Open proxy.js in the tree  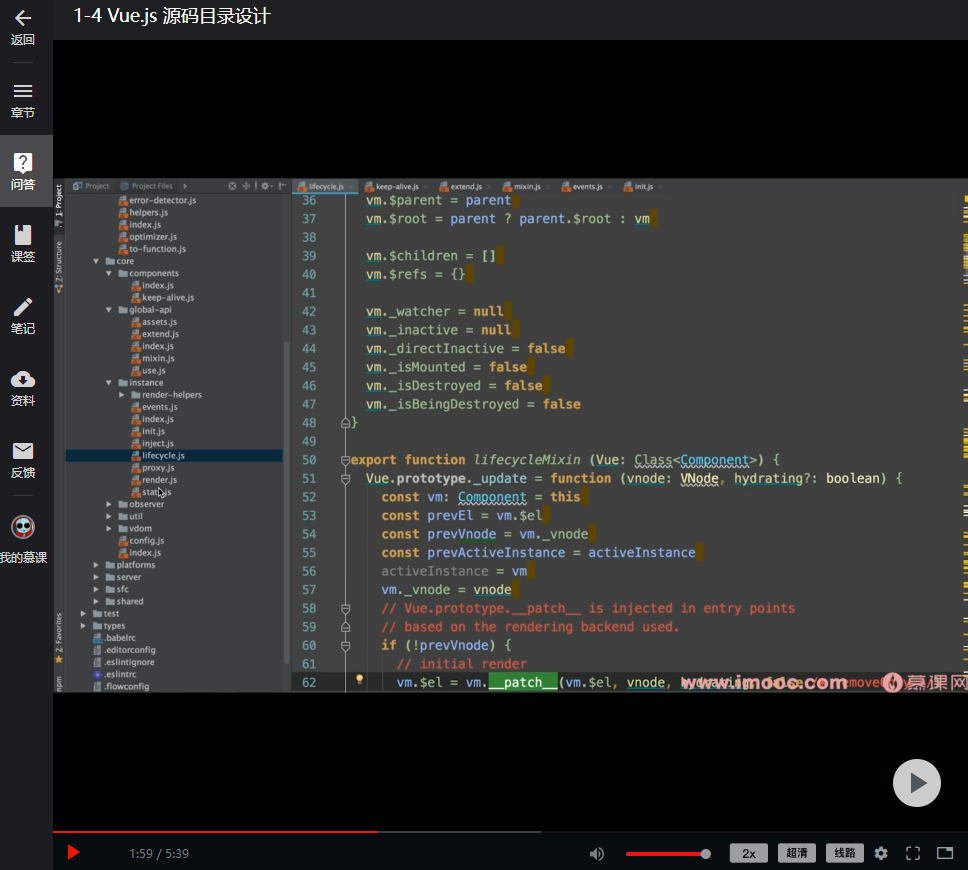pyautogui.click(x=153, y=467)
